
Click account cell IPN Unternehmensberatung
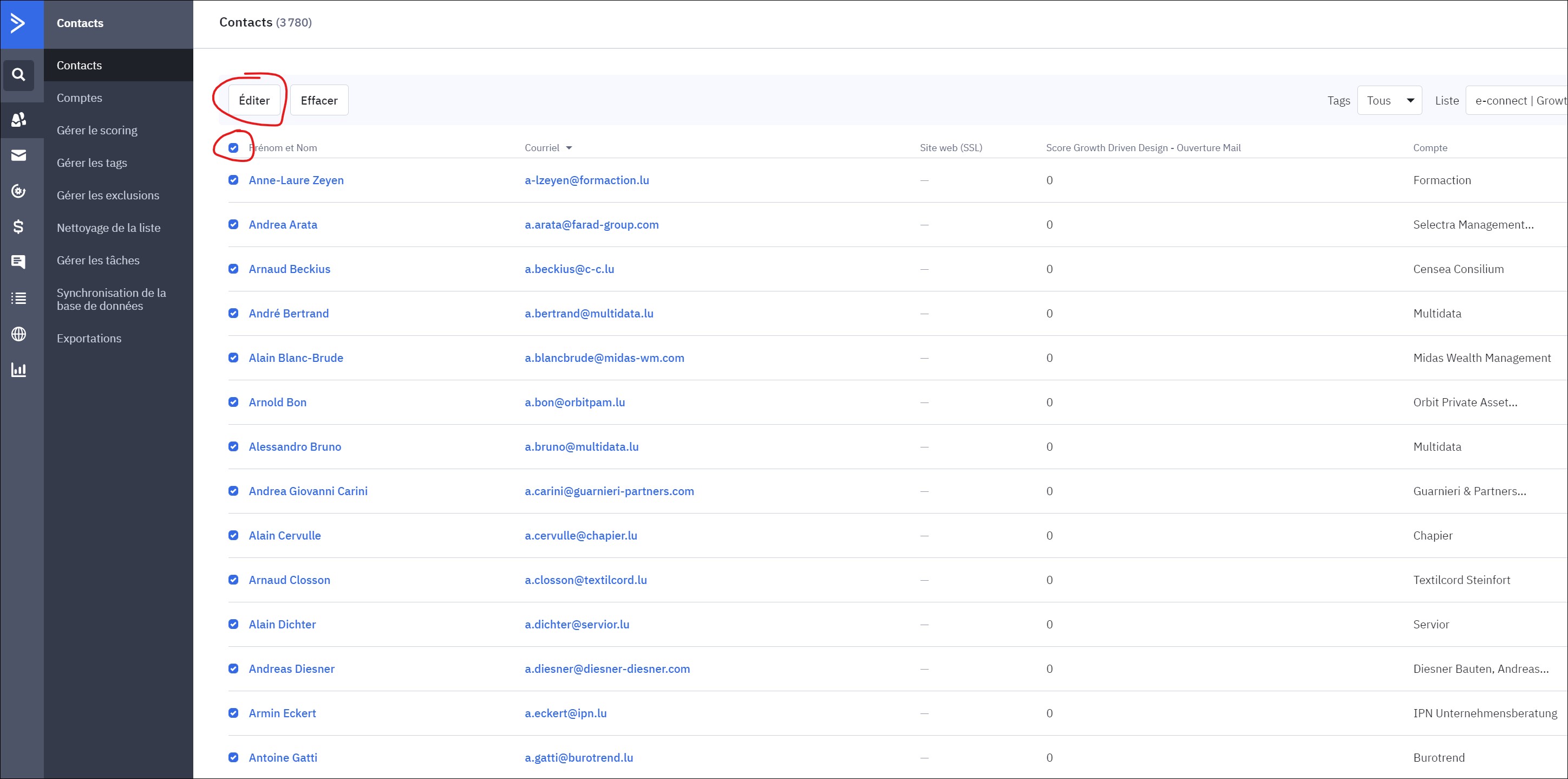tap(1485, 713)
